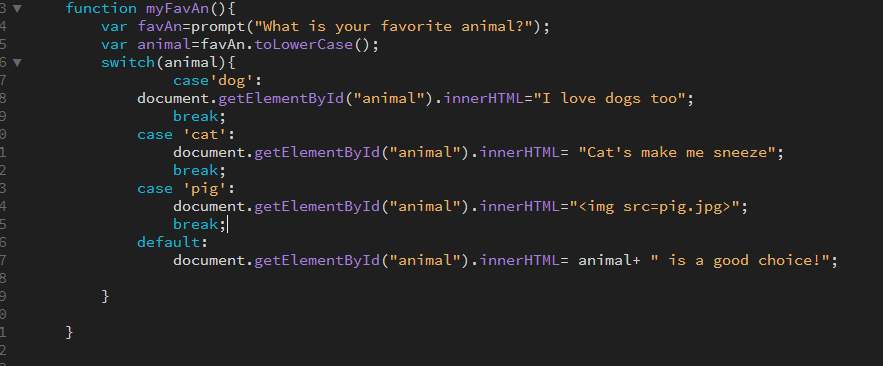Click the "I love dogs too" string

click(609, 99)
